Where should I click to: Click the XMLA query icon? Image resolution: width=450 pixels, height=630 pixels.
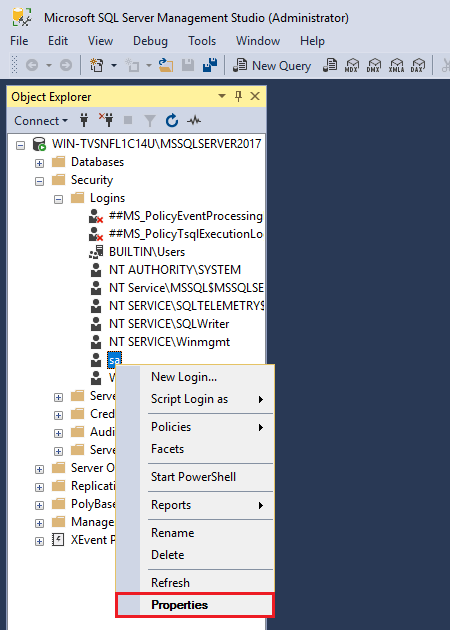click(x=396, y=65)
